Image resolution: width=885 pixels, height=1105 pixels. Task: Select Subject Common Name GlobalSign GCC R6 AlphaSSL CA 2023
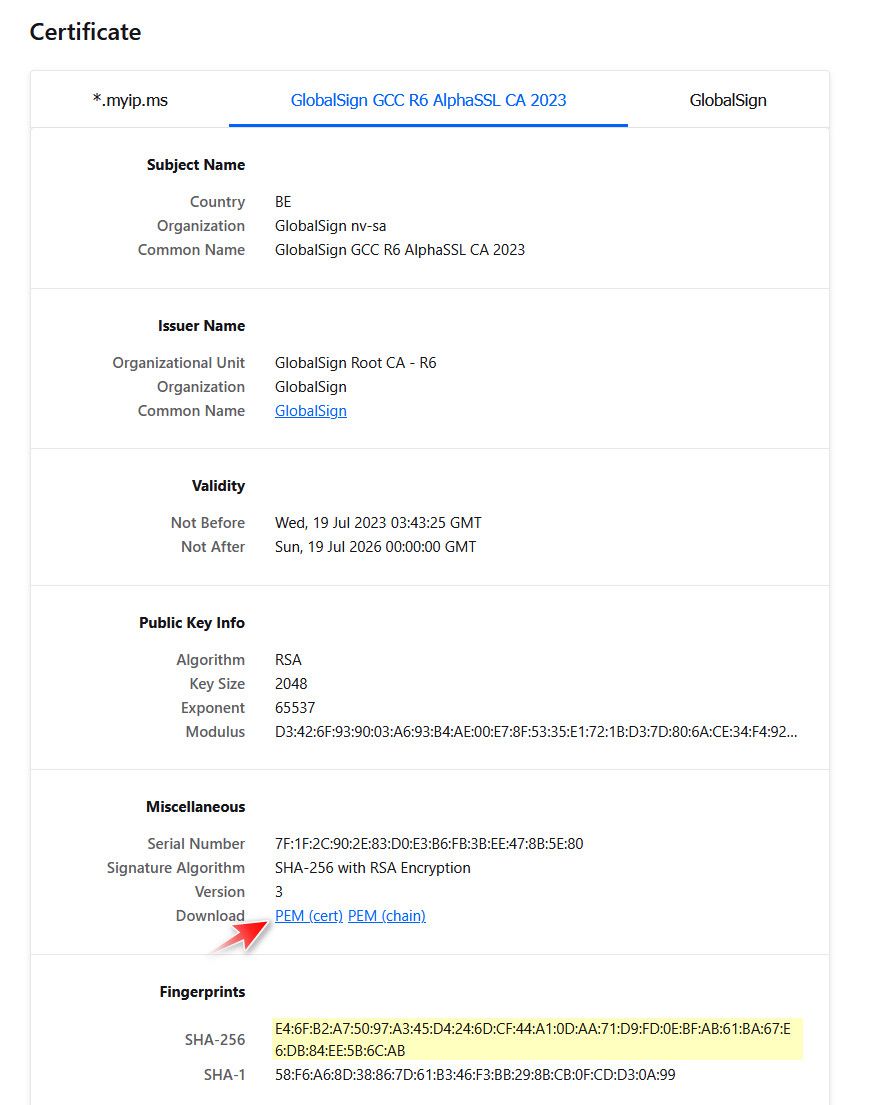[x=400, y=249]
